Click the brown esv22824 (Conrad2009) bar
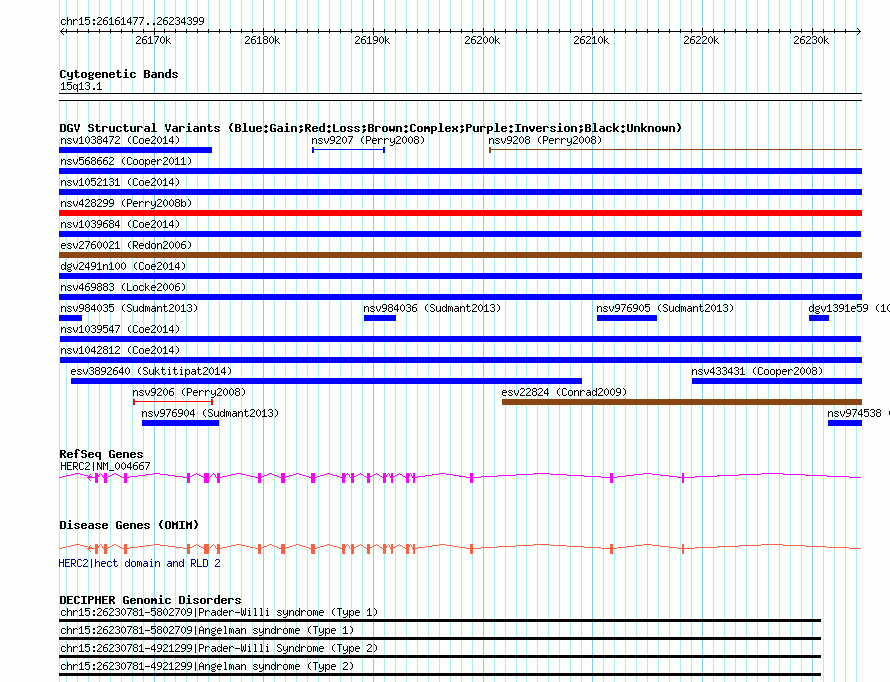Screen dimensions: 890x682 pyautogui.click(x=680, y=402)
